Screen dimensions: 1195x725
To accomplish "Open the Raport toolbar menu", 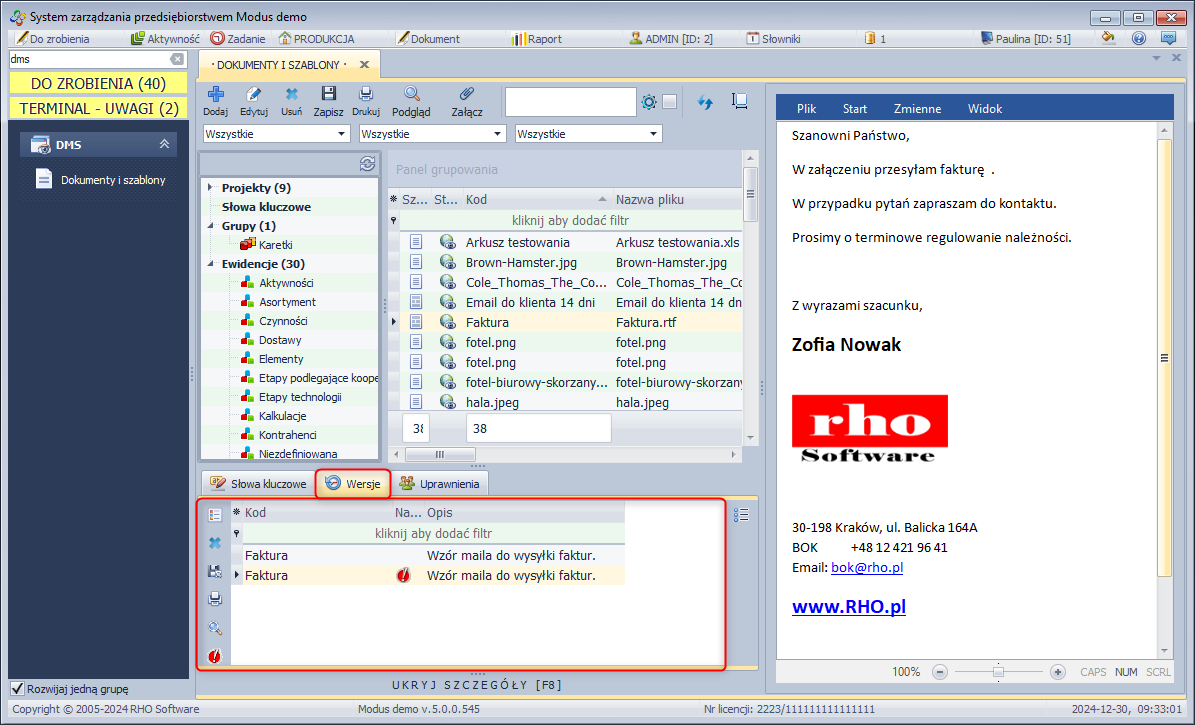I will click(x=537, y=38).
